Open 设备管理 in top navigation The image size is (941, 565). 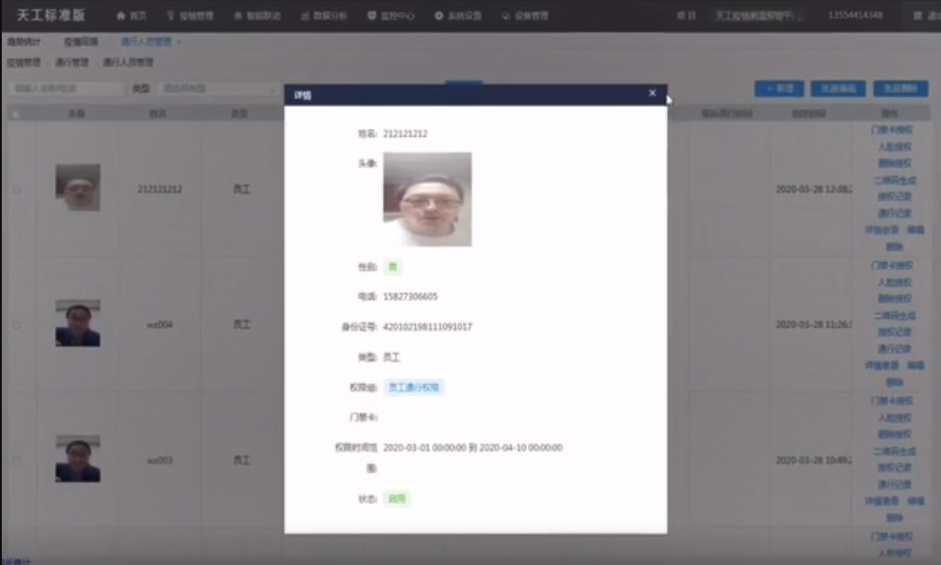525,16
